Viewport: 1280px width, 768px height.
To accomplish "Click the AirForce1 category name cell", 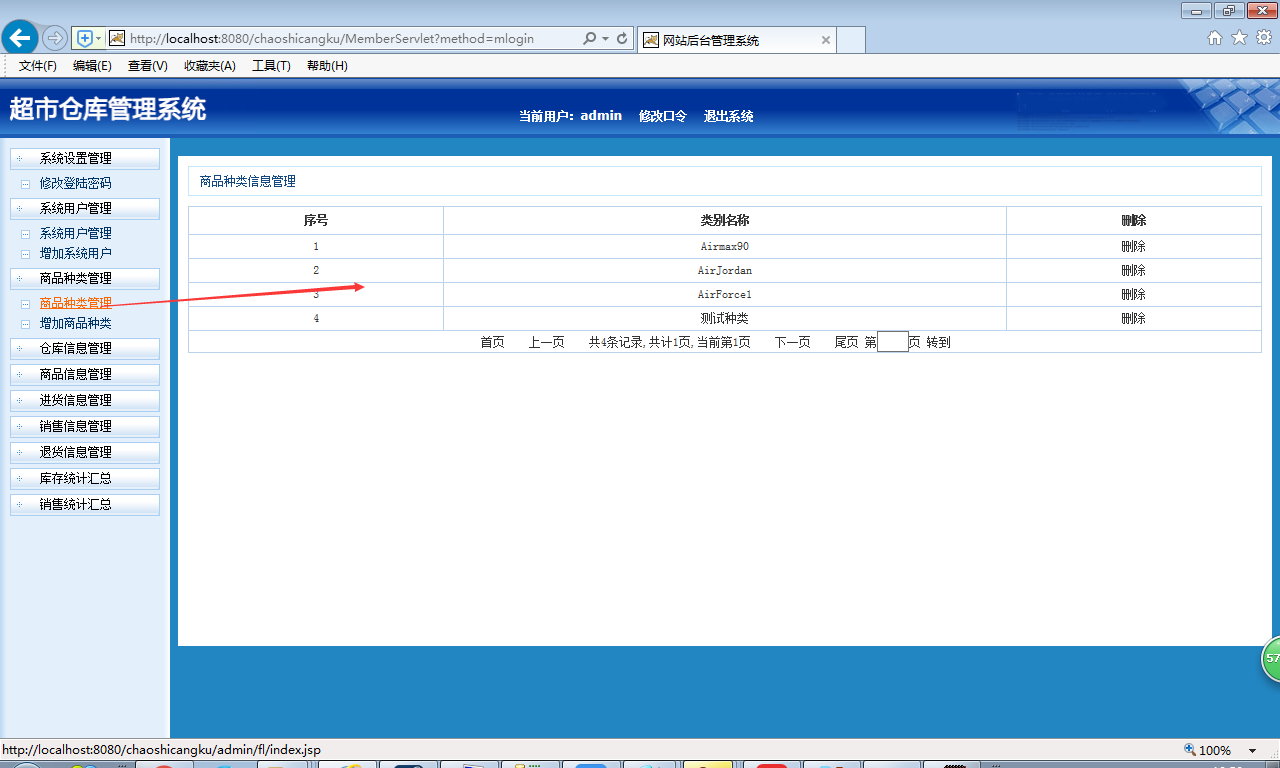I will 725,295.
